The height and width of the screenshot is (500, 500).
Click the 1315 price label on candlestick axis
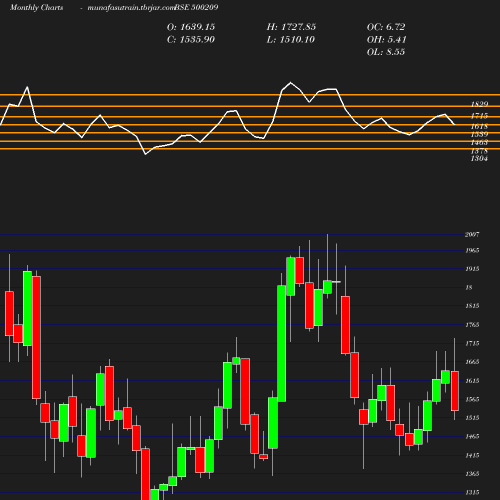[x=472, y=493]
